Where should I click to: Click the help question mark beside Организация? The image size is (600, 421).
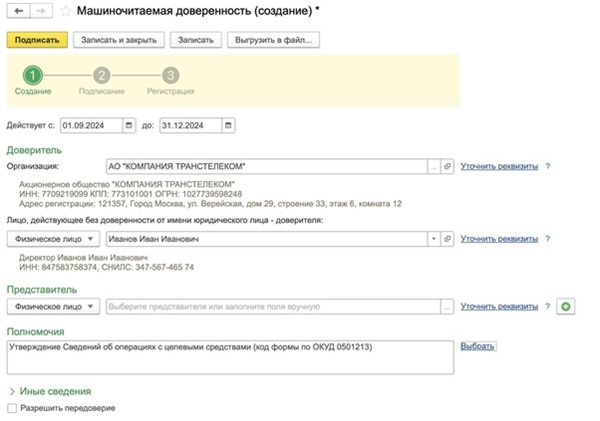[549, 166]
